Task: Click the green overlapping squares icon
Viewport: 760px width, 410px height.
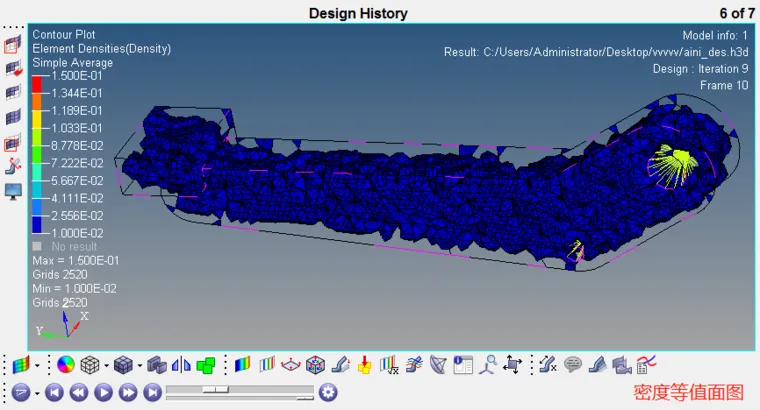Action: (206, 364)
